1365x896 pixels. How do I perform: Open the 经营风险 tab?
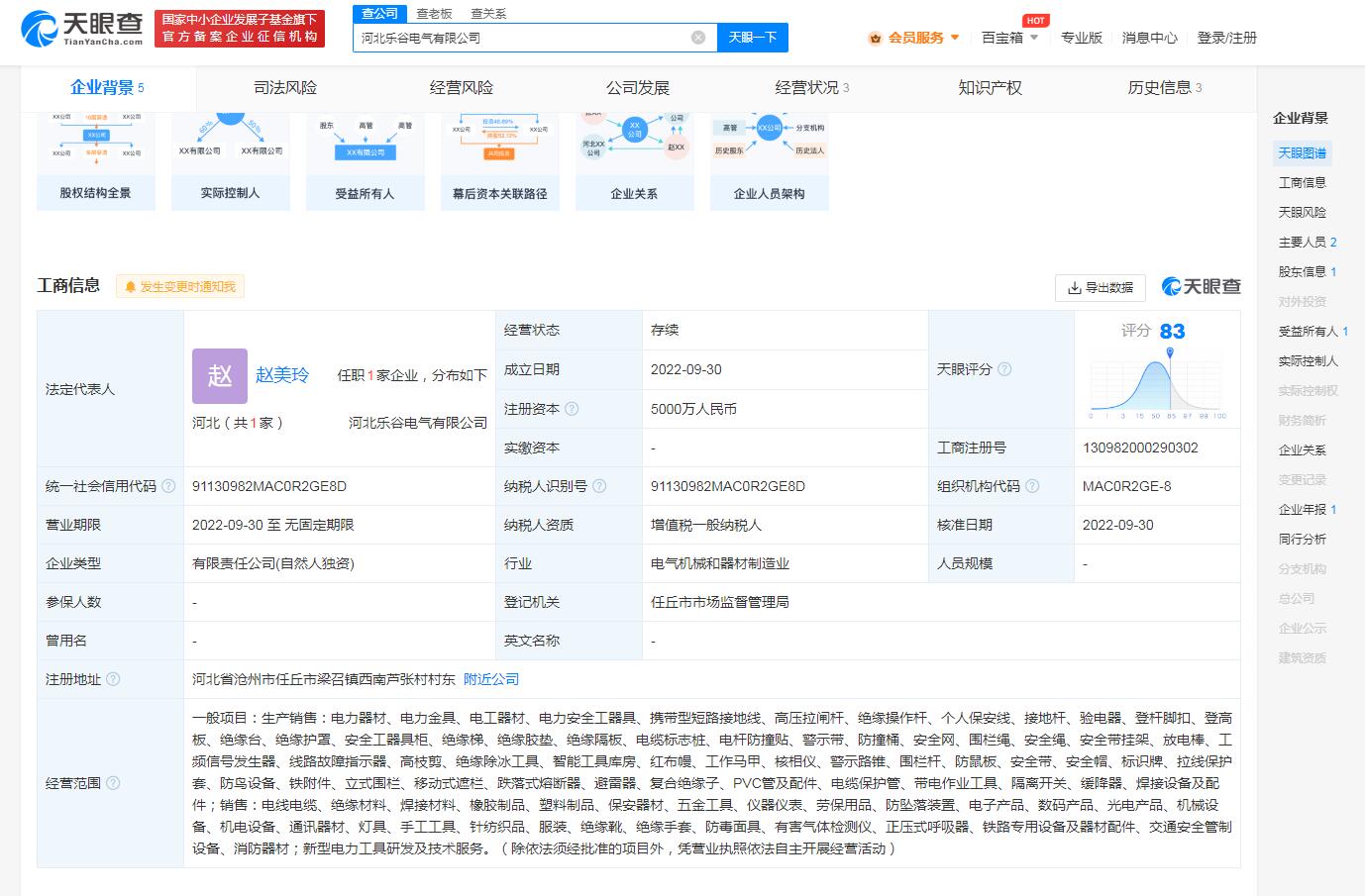(462, 88)
